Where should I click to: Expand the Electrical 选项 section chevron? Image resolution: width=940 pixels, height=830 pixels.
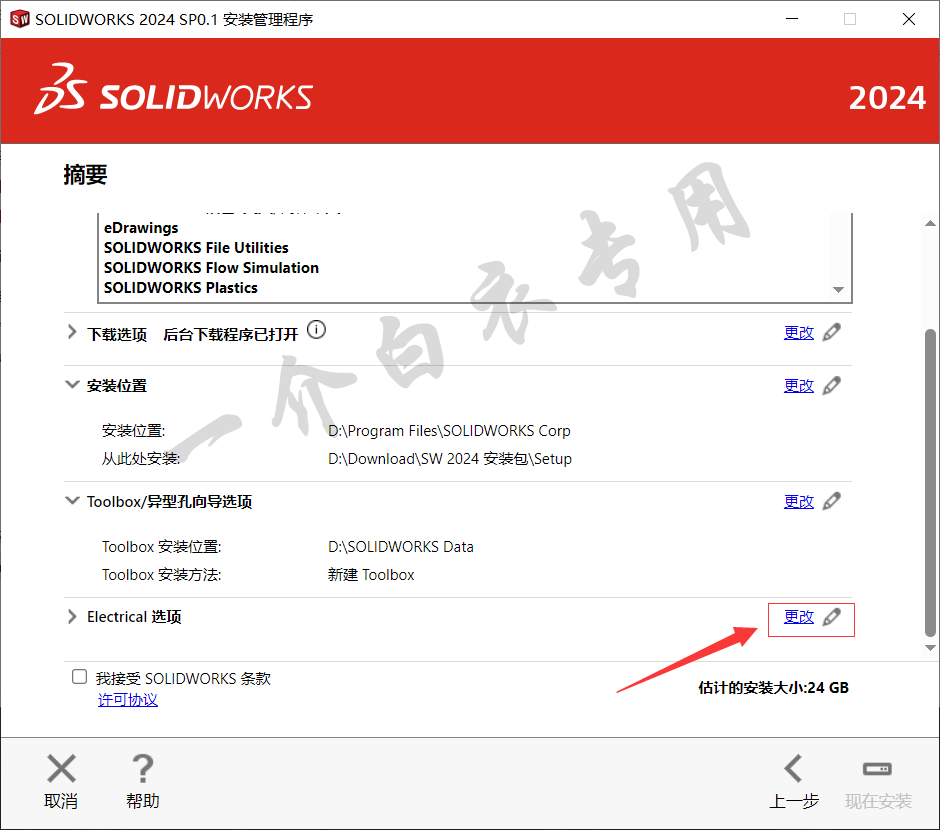tap(72, 617)
